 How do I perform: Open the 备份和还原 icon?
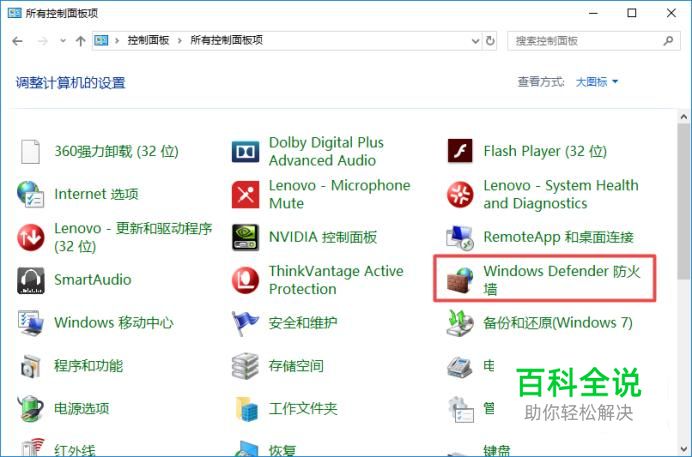click(460, 323)
